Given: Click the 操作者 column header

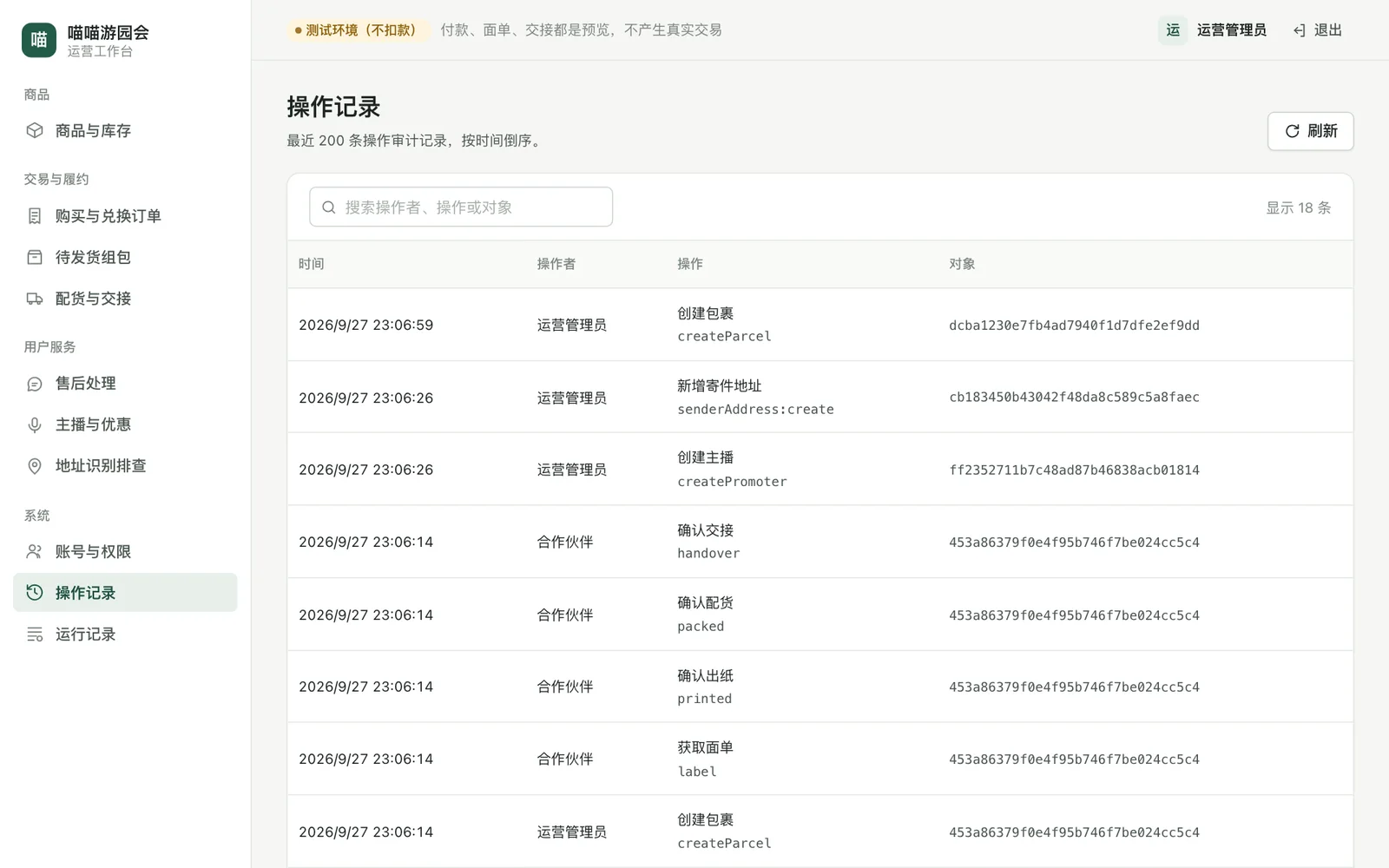Looking at the screenshot, I should pos(556,264).
